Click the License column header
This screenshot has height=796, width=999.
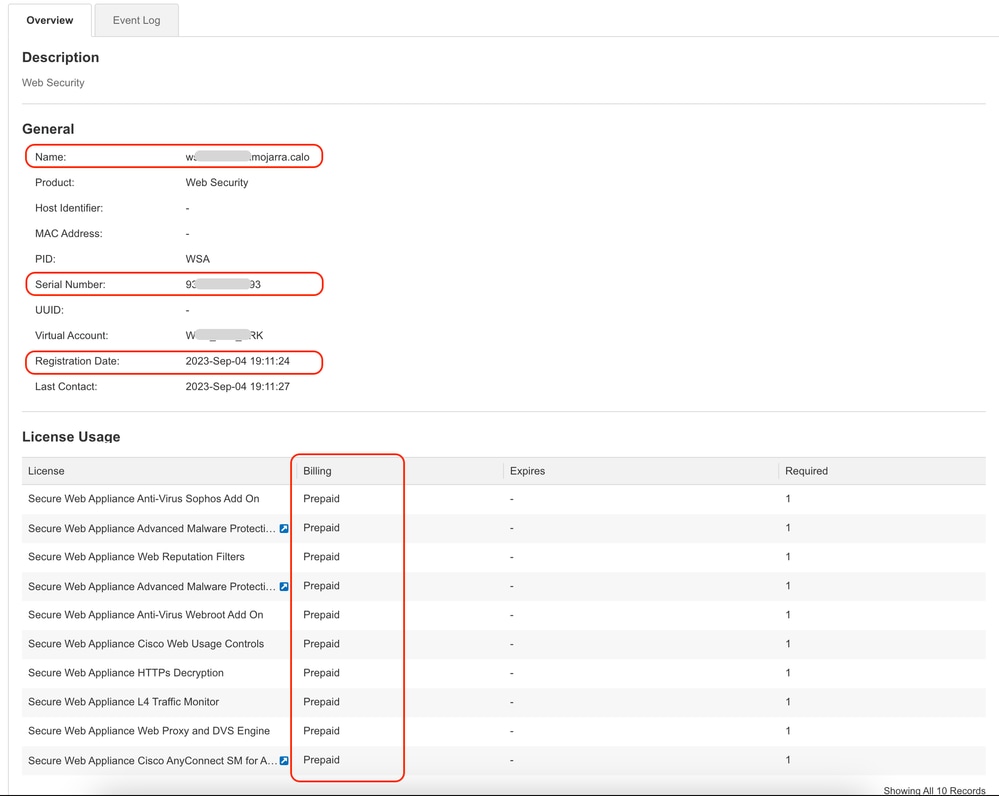pyautogui.click(x=46, y=471)
